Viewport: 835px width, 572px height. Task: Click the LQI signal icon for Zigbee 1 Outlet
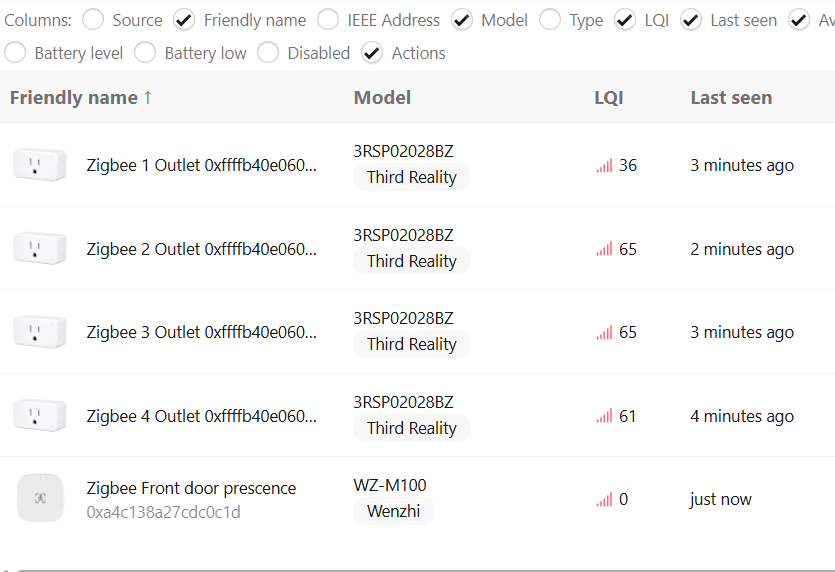[604, 166]
